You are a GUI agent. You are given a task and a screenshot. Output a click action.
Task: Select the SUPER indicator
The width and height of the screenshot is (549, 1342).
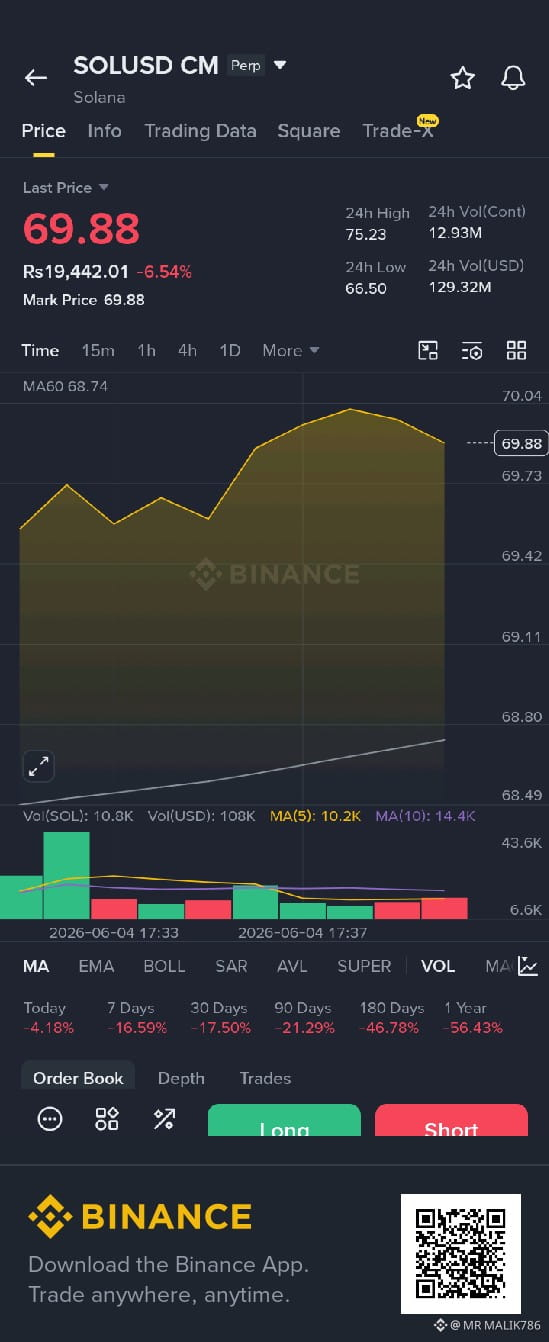pos(364,966)
